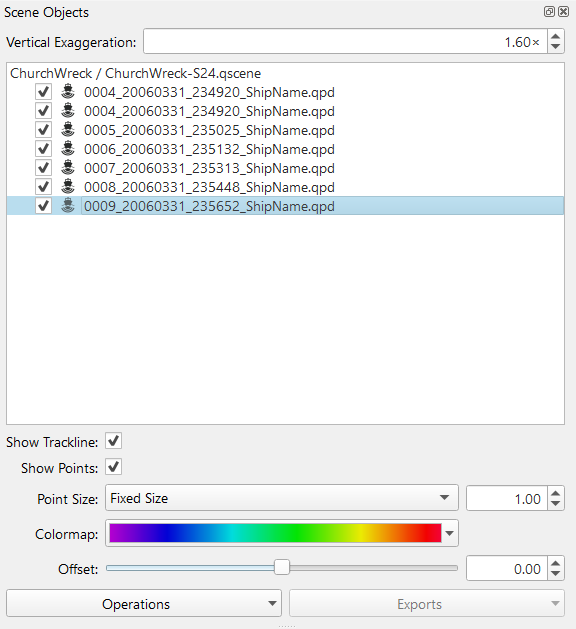Click the ship icon for 0008_20060331_235448_ShipName.qpd
The image size is (576, 629).
(68, 187)
